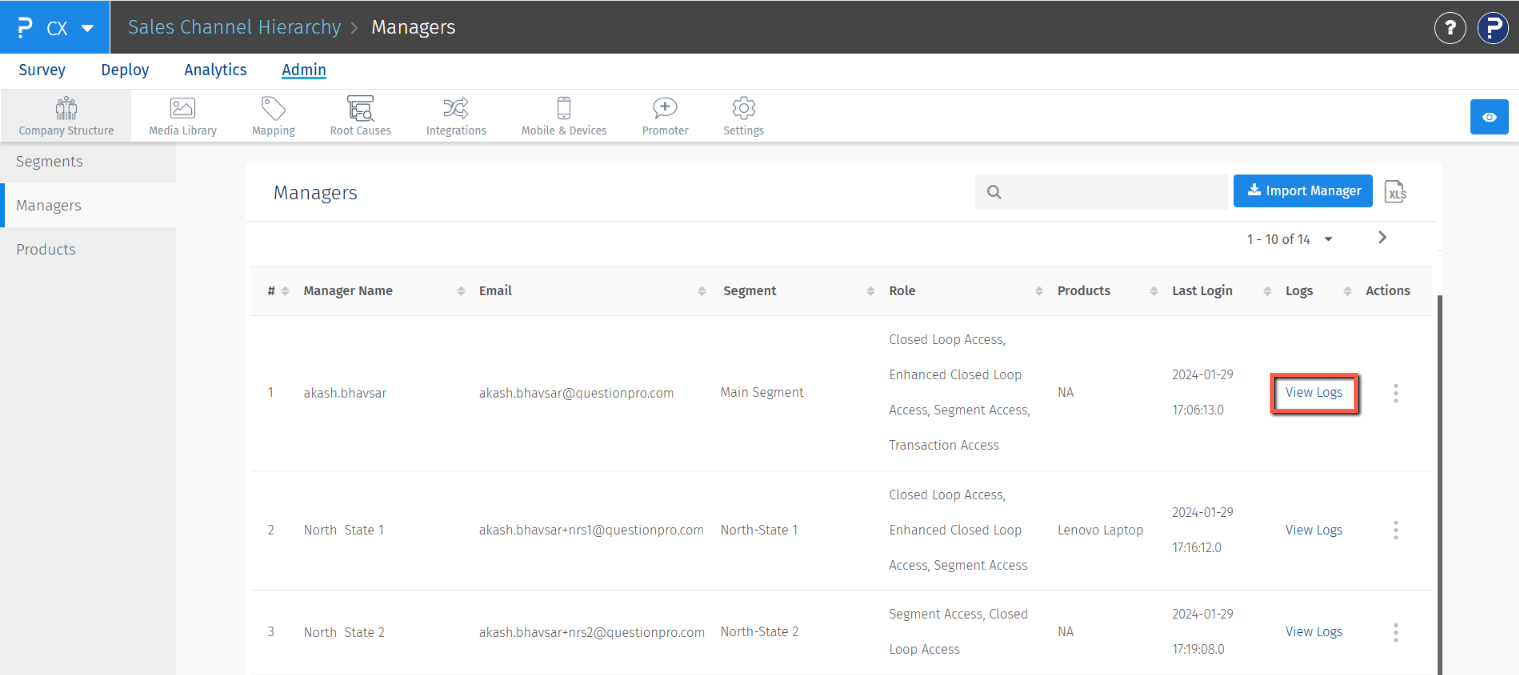Switch to the Analytics tab
This screenshot has width=1519, height=675.
click(x=215, y=70)
